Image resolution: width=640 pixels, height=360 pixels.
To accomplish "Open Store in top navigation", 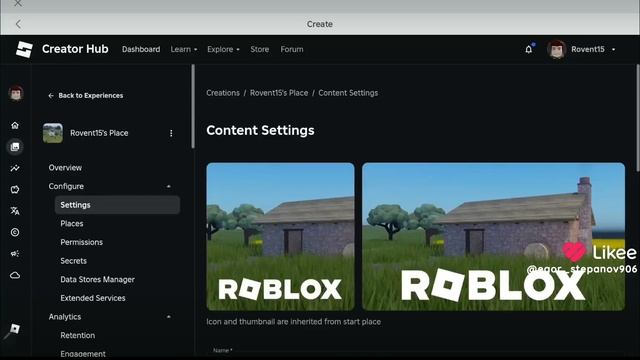I will [260, 49].
